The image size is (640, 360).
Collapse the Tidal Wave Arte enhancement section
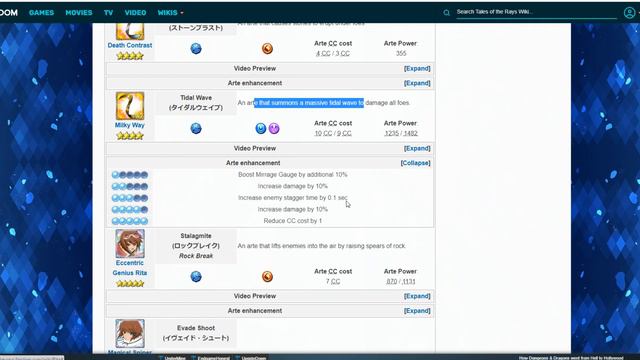(416, 163)
